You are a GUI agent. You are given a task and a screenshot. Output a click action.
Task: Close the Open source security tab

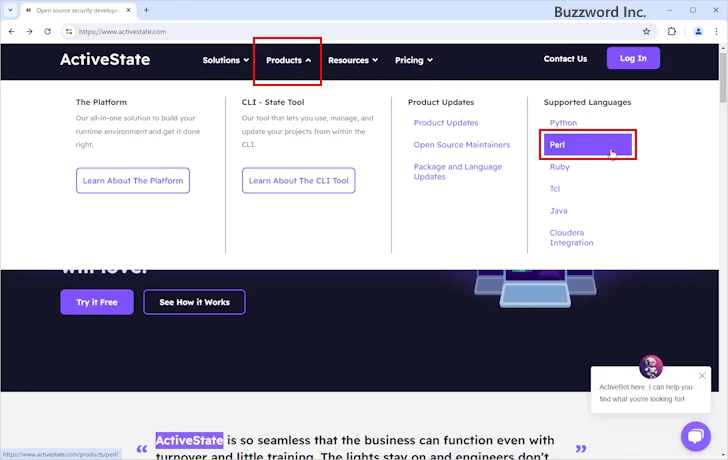pos(129,10)
